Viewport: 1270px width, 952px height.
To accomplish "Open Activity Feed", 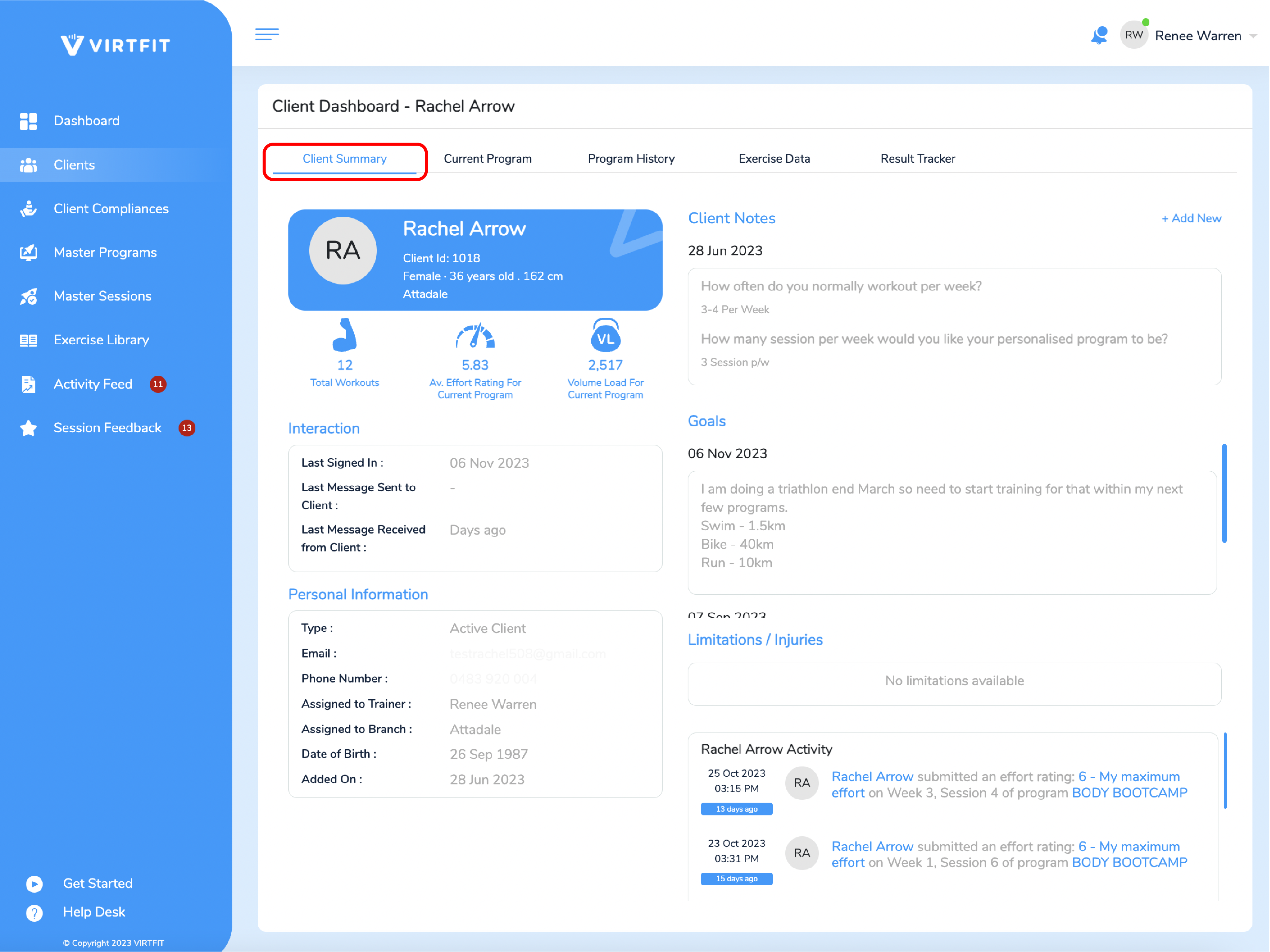I will click(93, 384).
